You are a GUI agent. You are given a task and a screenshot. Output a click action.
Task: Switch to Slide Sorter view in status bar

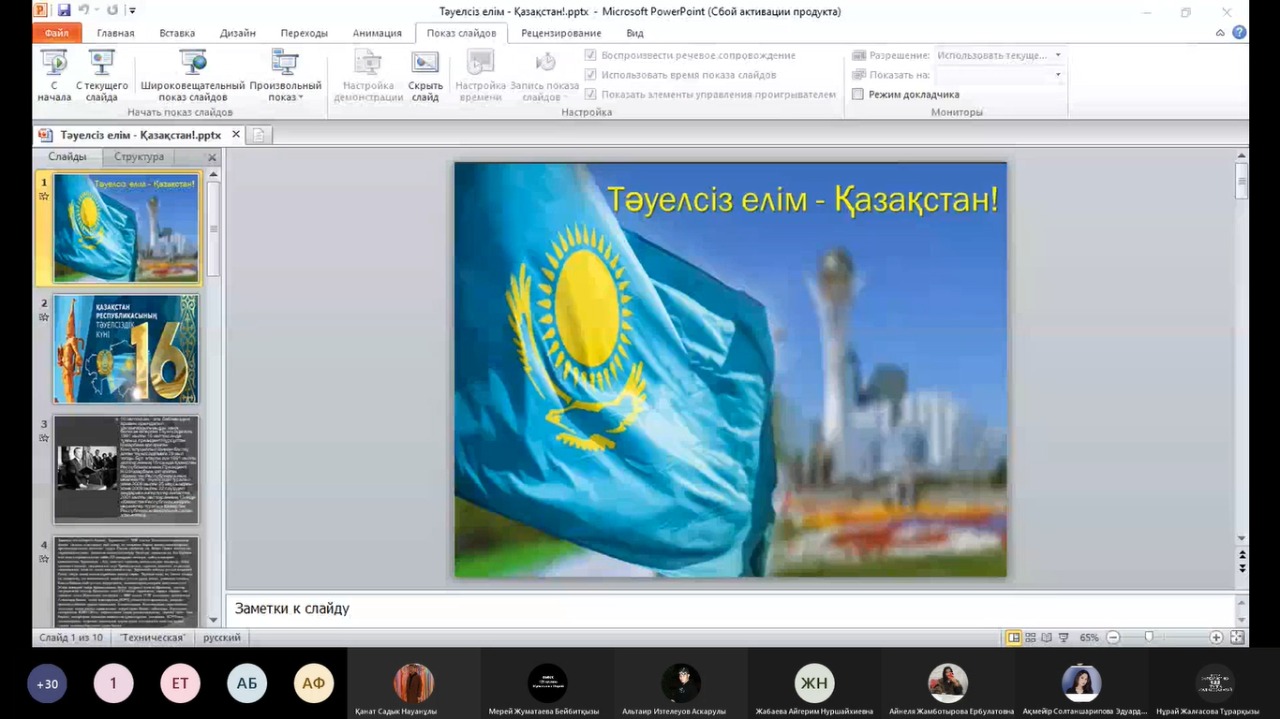1030,637
